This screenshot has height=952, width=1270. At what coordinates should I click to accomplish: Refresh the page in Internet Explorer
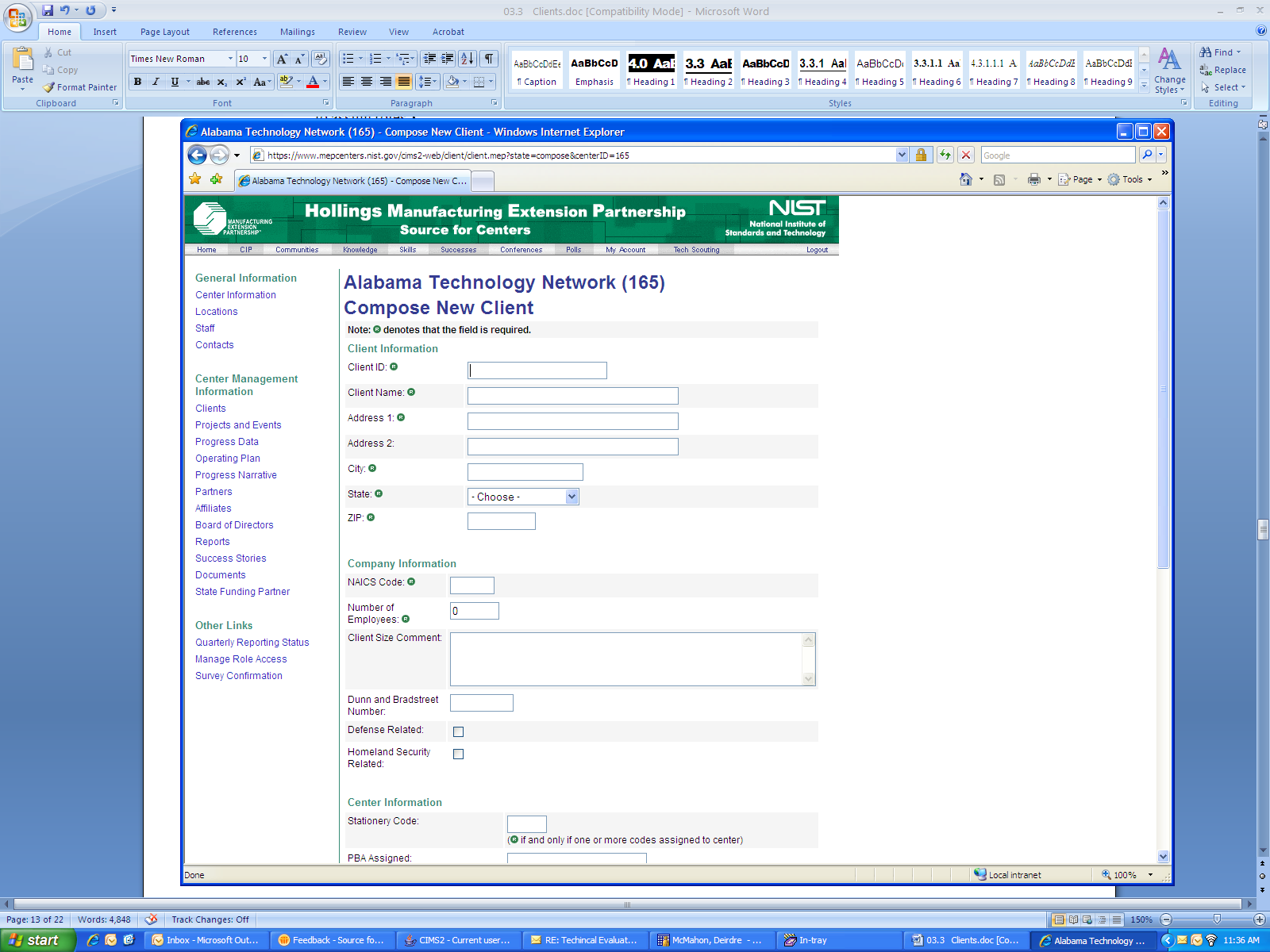coord(945,155)
